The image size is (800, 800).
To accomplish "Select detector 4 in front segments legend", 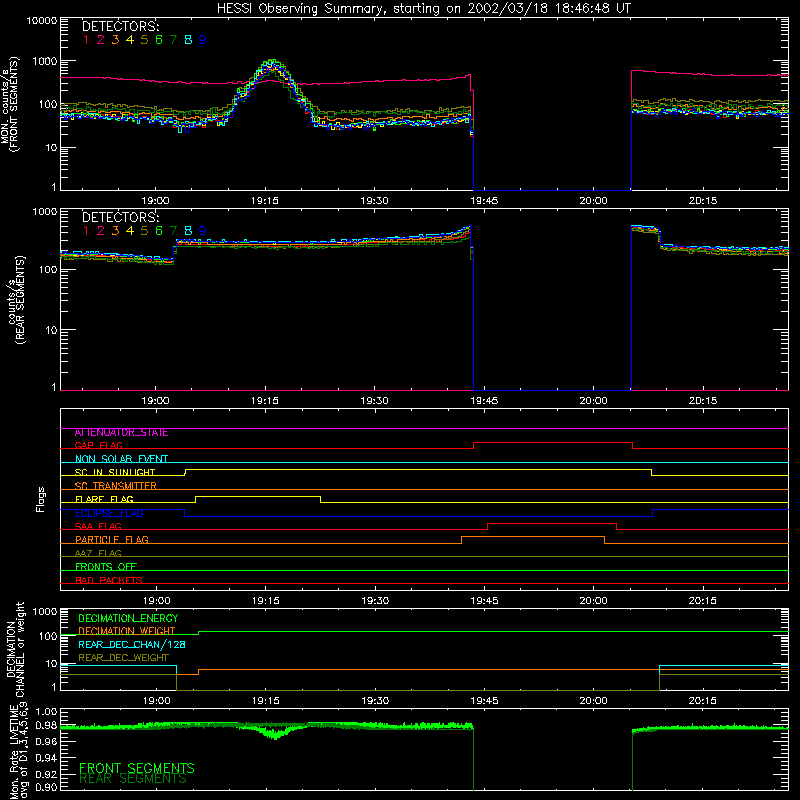I will point(130,40).
